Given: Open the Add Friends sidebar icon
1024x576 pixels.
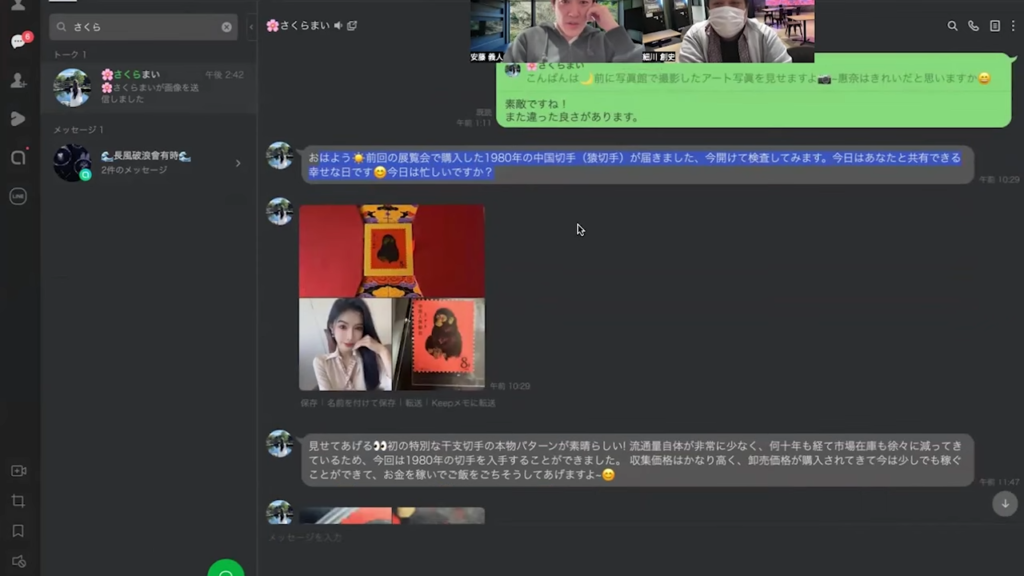Looking at the screenshot, I should (x=18, y=80).
